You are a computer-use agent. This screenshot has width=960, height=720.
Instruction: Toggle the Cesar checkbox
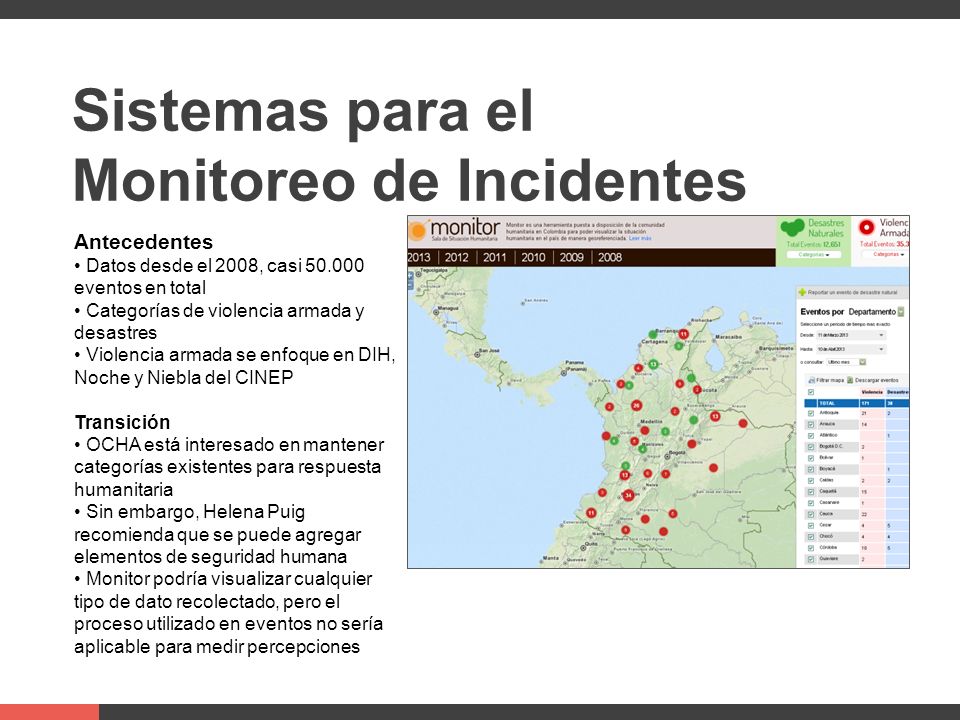[811, 525]
